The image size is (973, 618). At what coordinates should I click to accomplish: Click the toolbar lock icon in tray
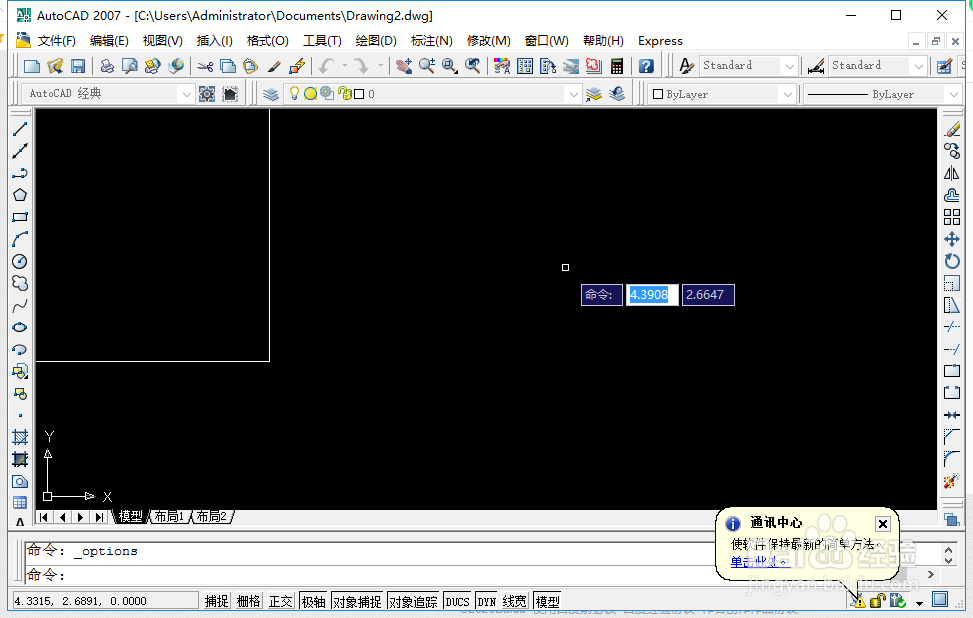877,601
